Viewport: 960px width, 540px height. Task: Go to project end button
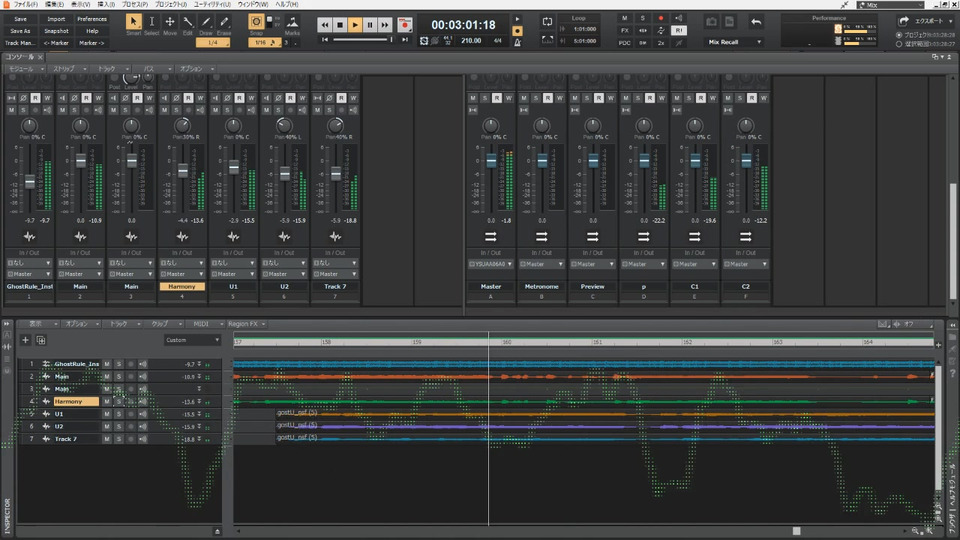coord(405,40)
